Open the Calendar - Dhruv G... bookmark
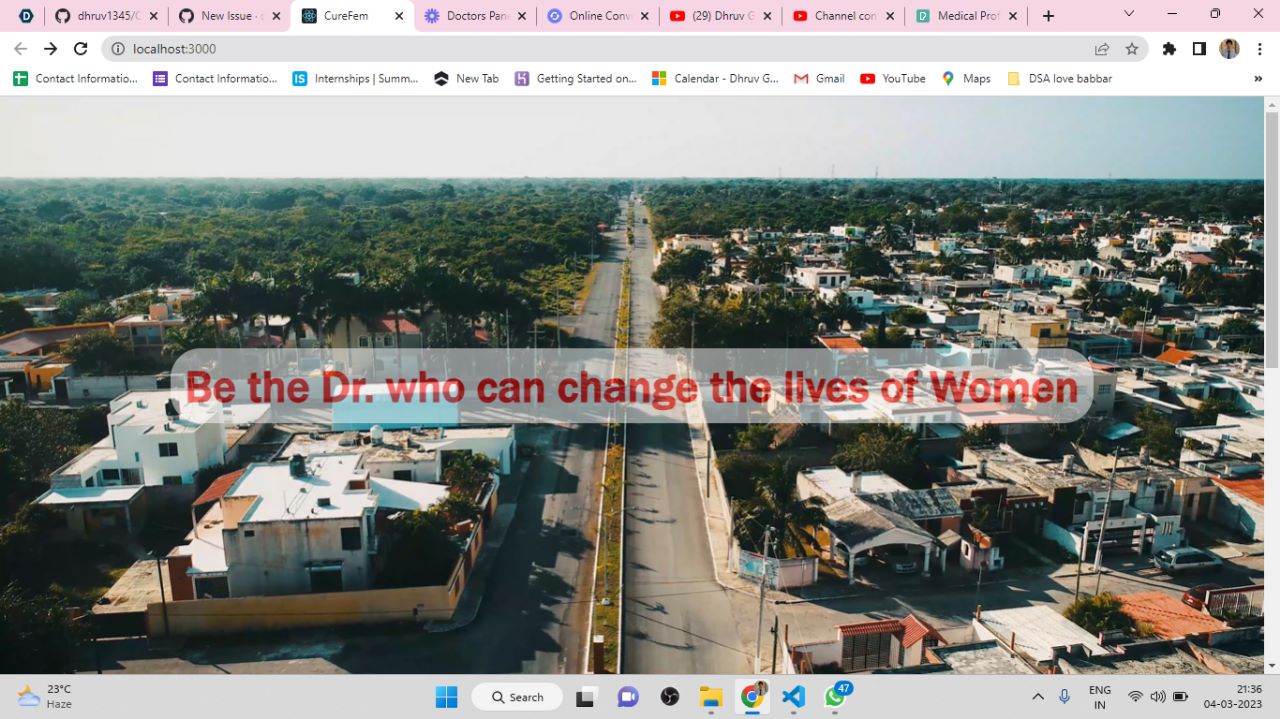 pos(715,78)
